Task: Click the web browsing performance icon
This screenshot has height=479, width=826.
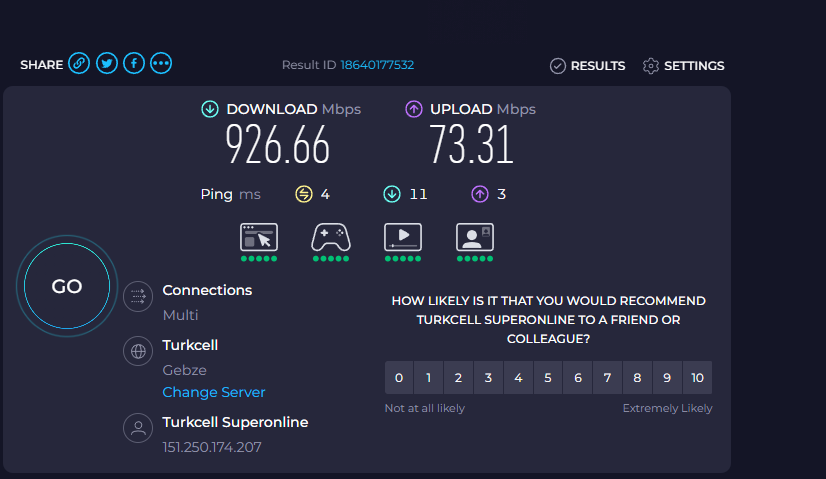Action: click(259, 238)
